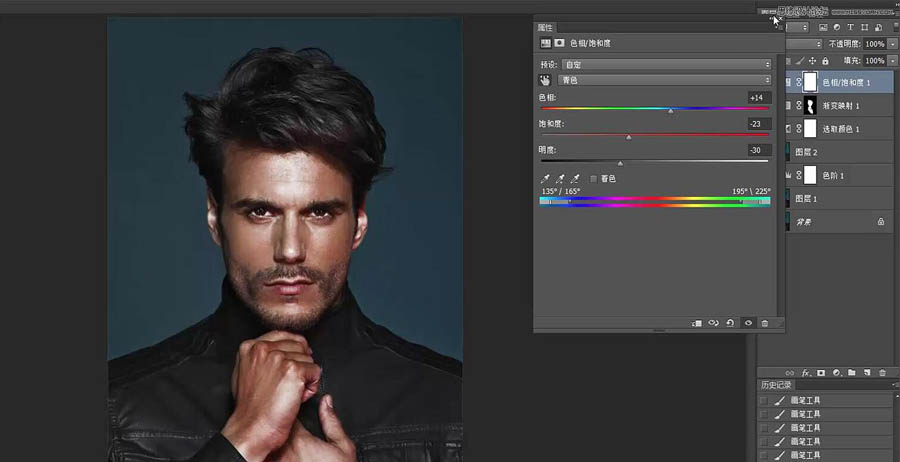
Task: Toggle lock all icon in Layers panel
Action: pos(825,60)
